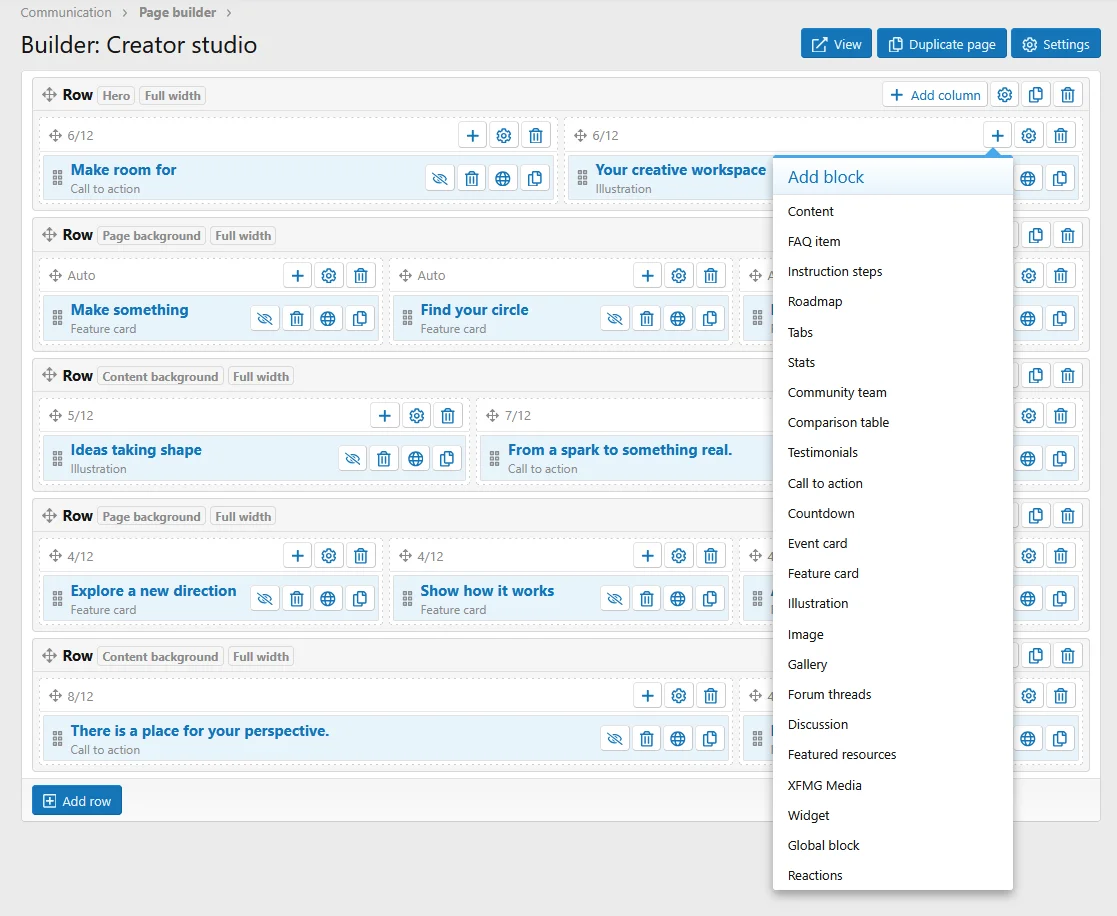Image resolution: width=1117 pixels, height=916 pixels.
Task: Click the Duplicate page button
Action: [941, 44]
